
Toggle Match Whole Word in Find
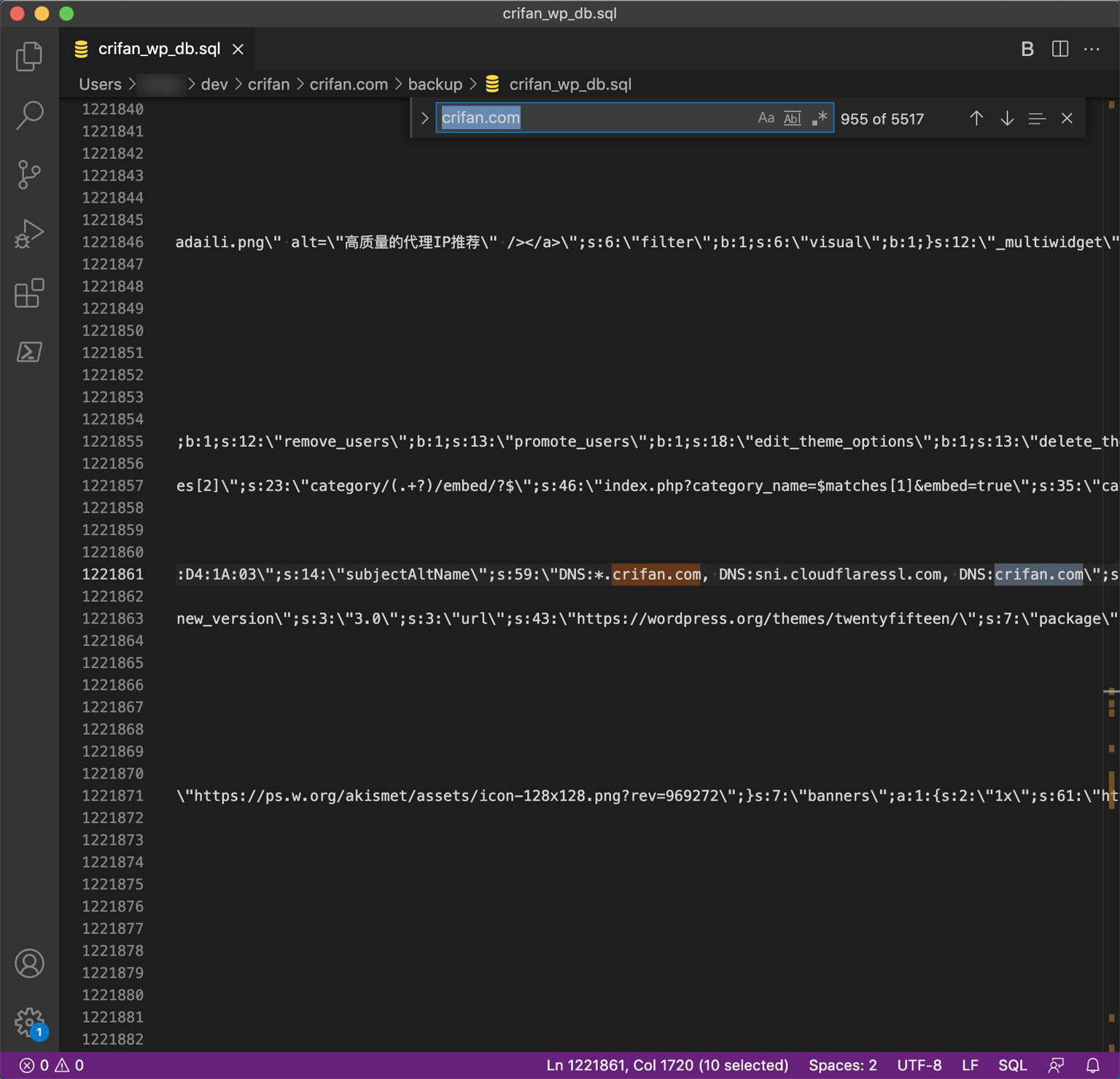pos(793,118)
